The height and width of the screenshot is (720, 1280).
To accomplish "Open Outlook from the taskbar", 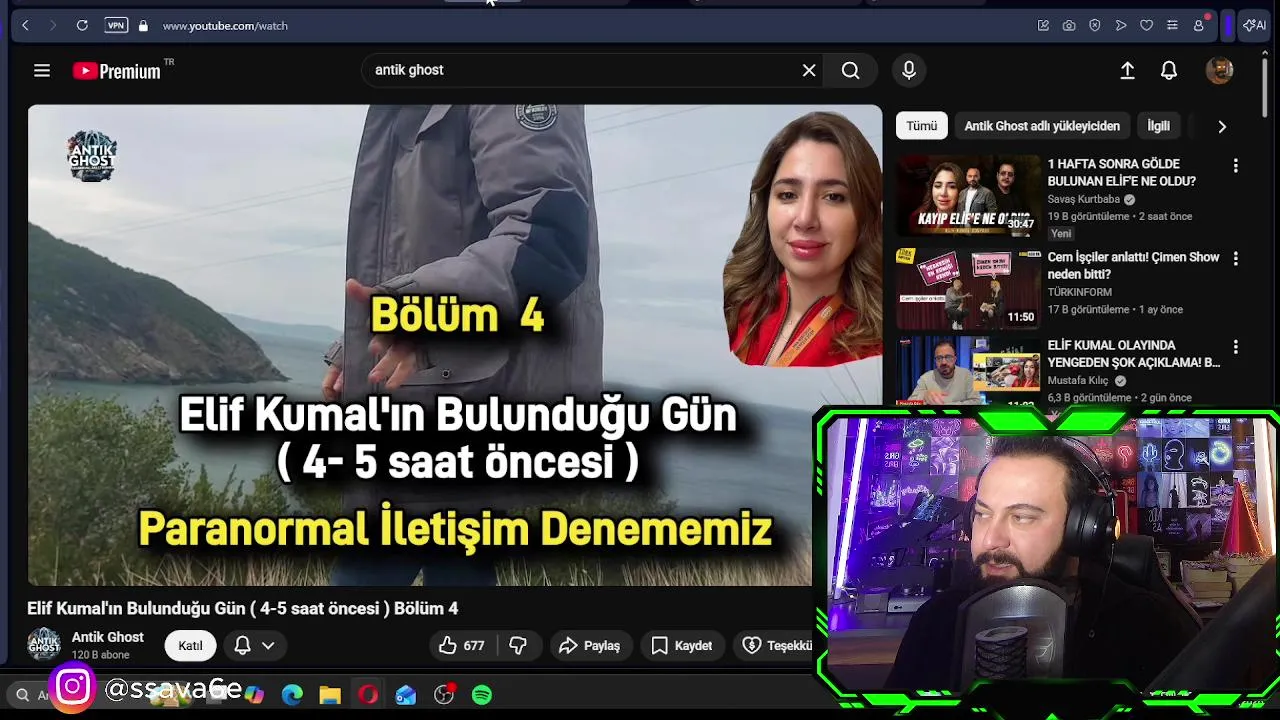I will (x=406, y=695).
